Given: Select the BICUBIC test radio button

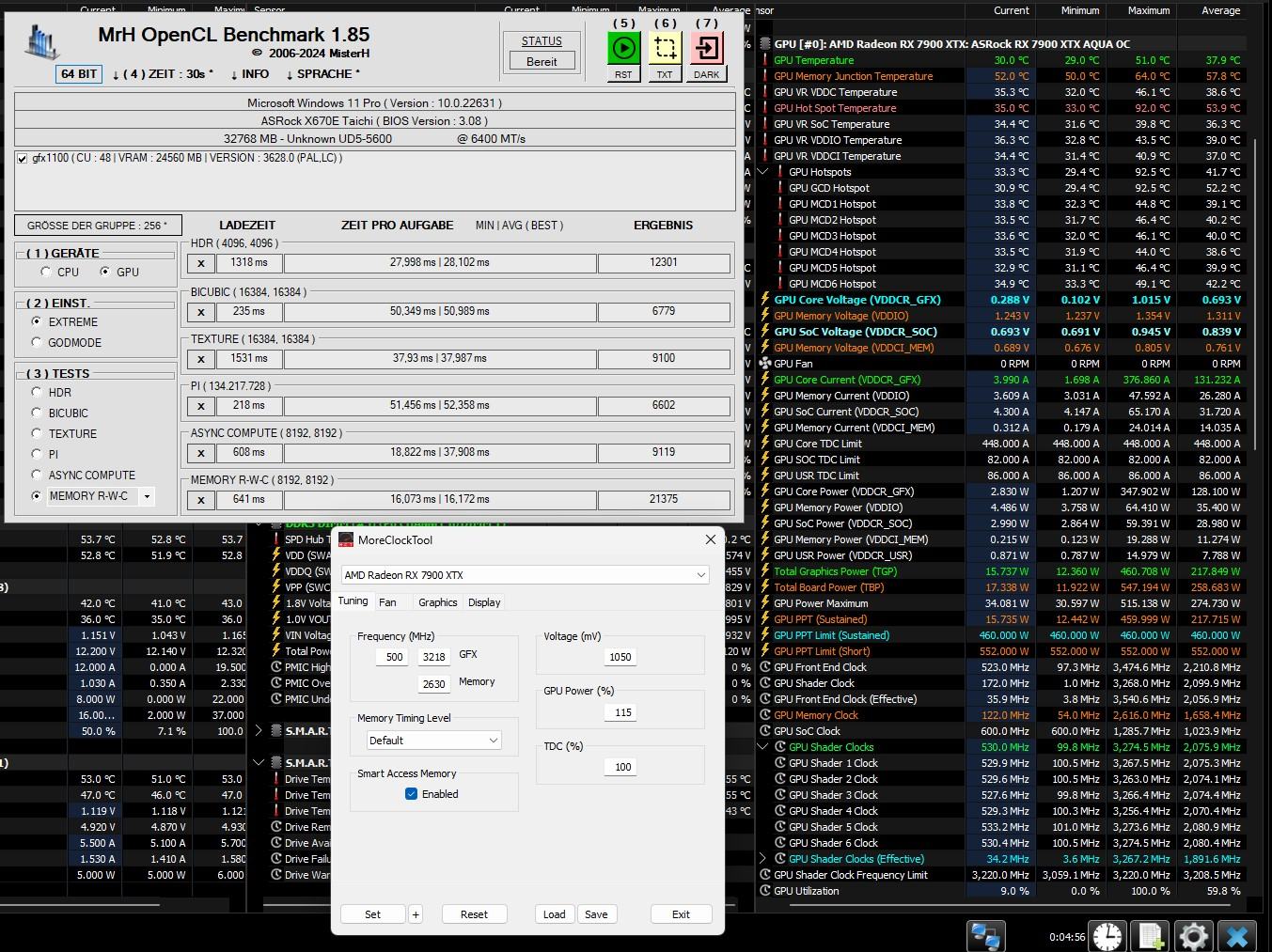Looking at the screenshot, I should pyautogui.click(x=37, y=413).
